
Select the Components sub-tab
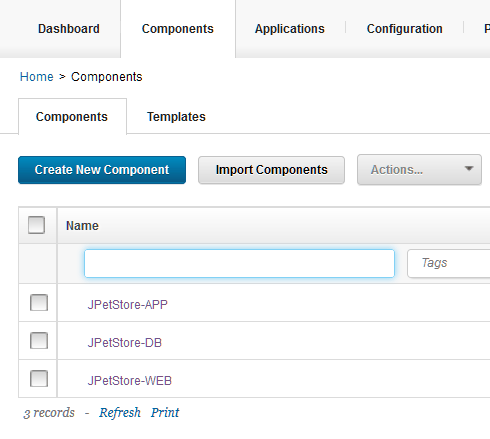(72, 117)
